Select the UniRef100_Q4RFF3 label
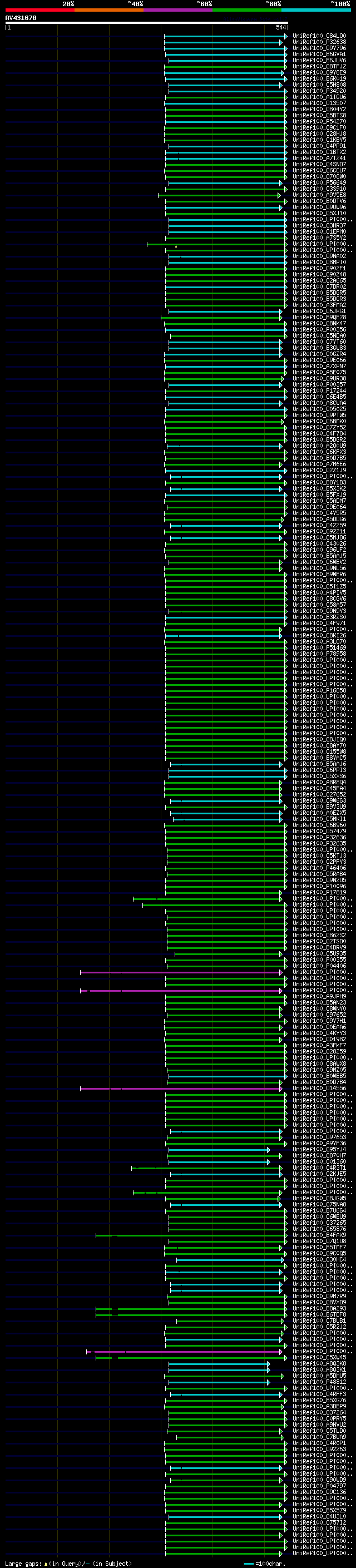Screen dimensions: 356x1568 click(319, 1394)
